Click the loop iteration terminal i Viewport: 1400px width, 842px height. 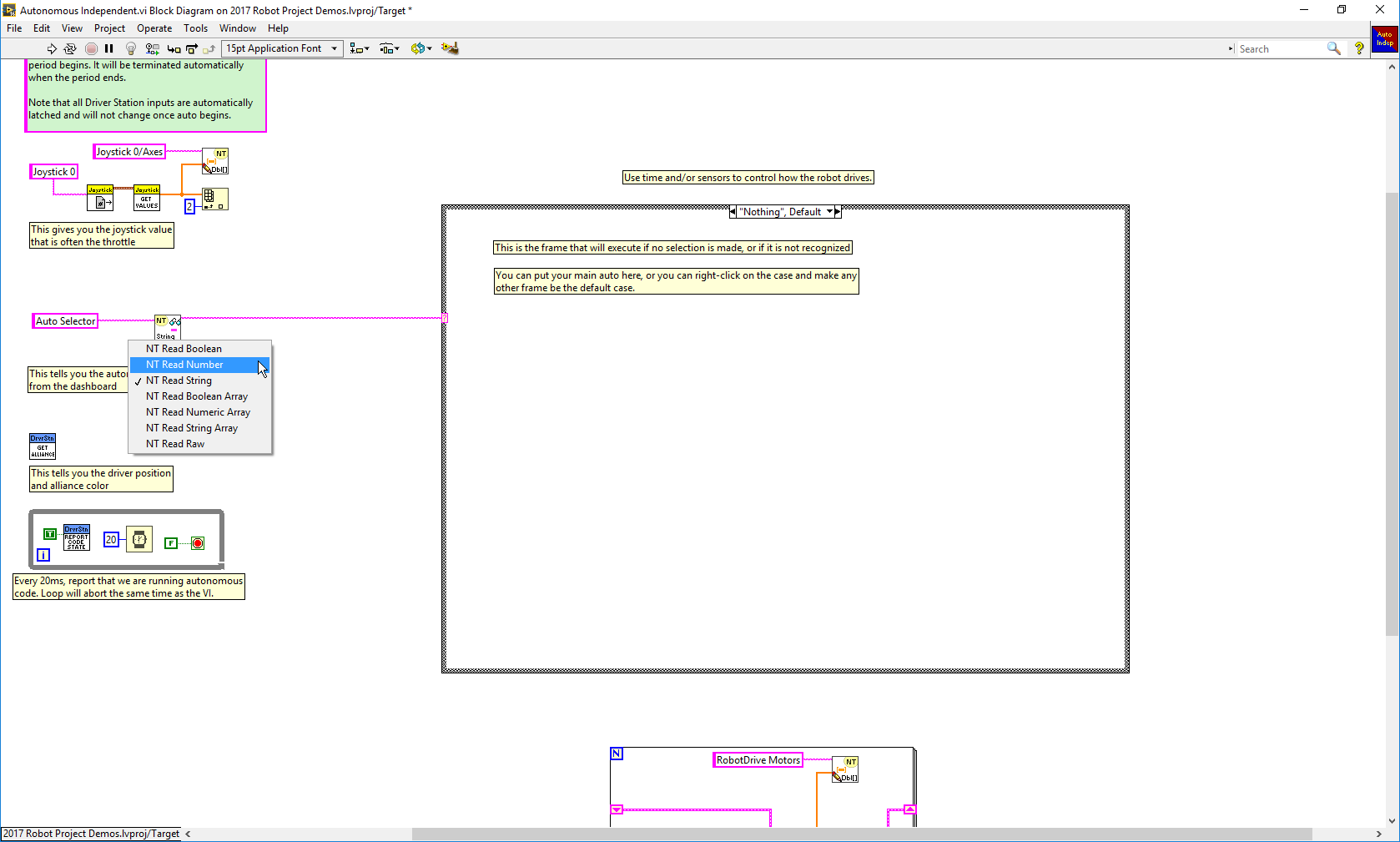coord(43,555)
